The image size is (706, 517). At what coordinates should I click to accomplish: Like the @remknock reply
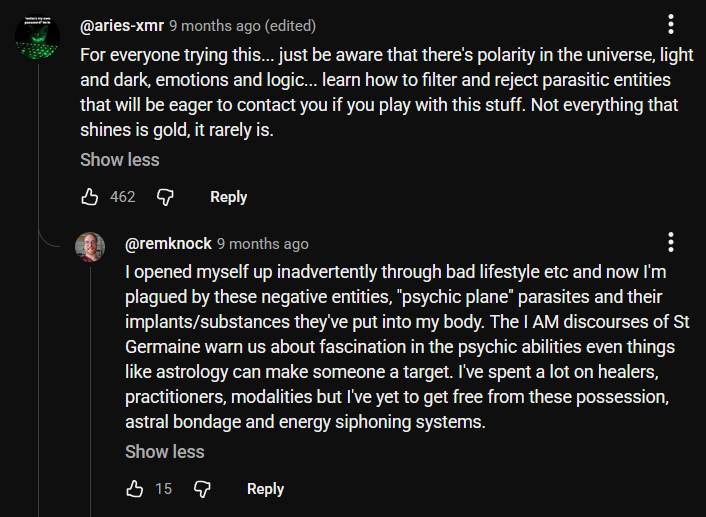(135, 489)
